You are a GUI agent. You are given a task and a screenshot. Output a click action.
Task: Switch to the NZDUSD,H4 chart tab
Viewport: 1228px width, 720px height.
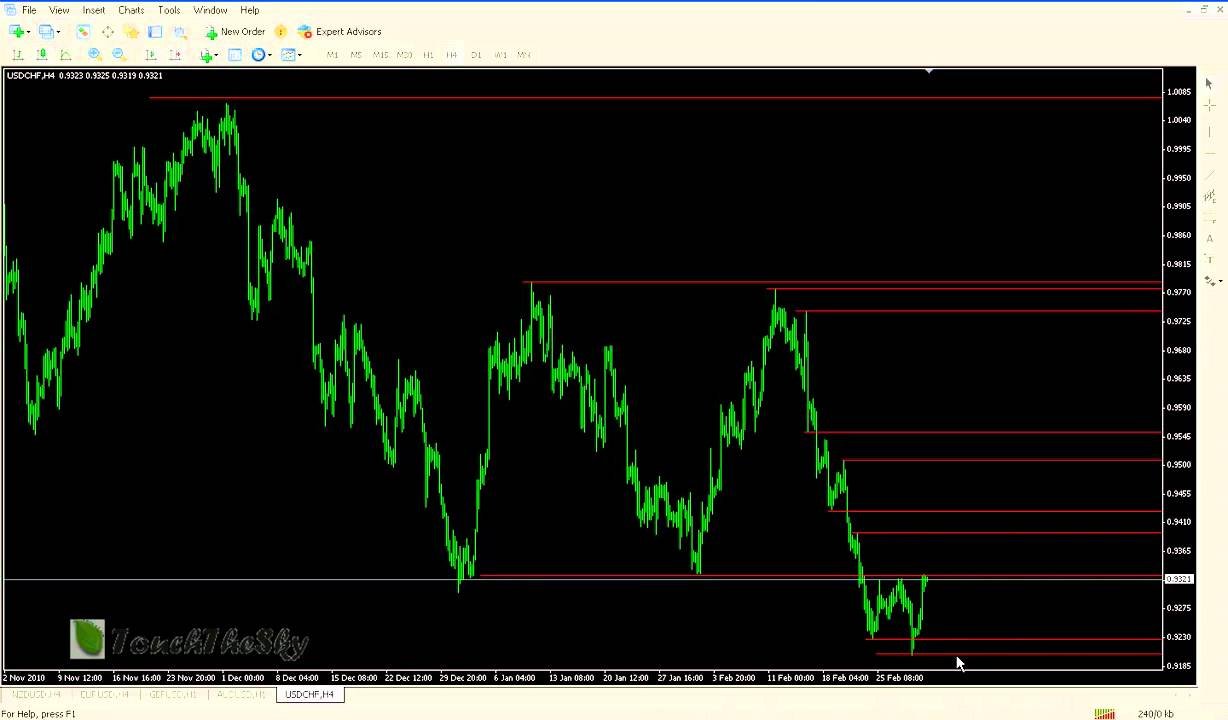pos(36,694)
